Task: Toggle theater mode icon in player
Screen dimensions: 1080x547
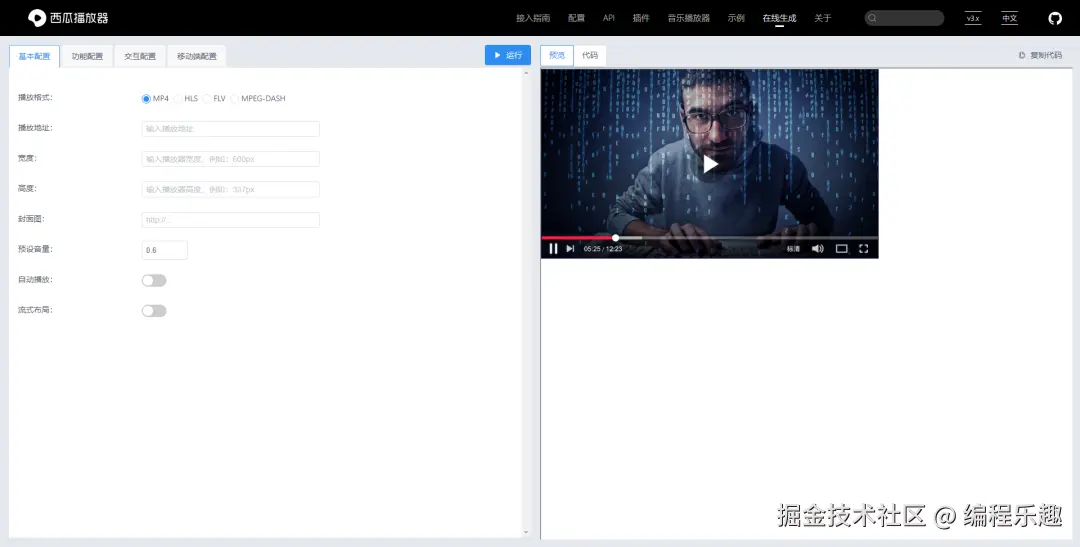Action: pyautogui.click(x=841, y=249)
